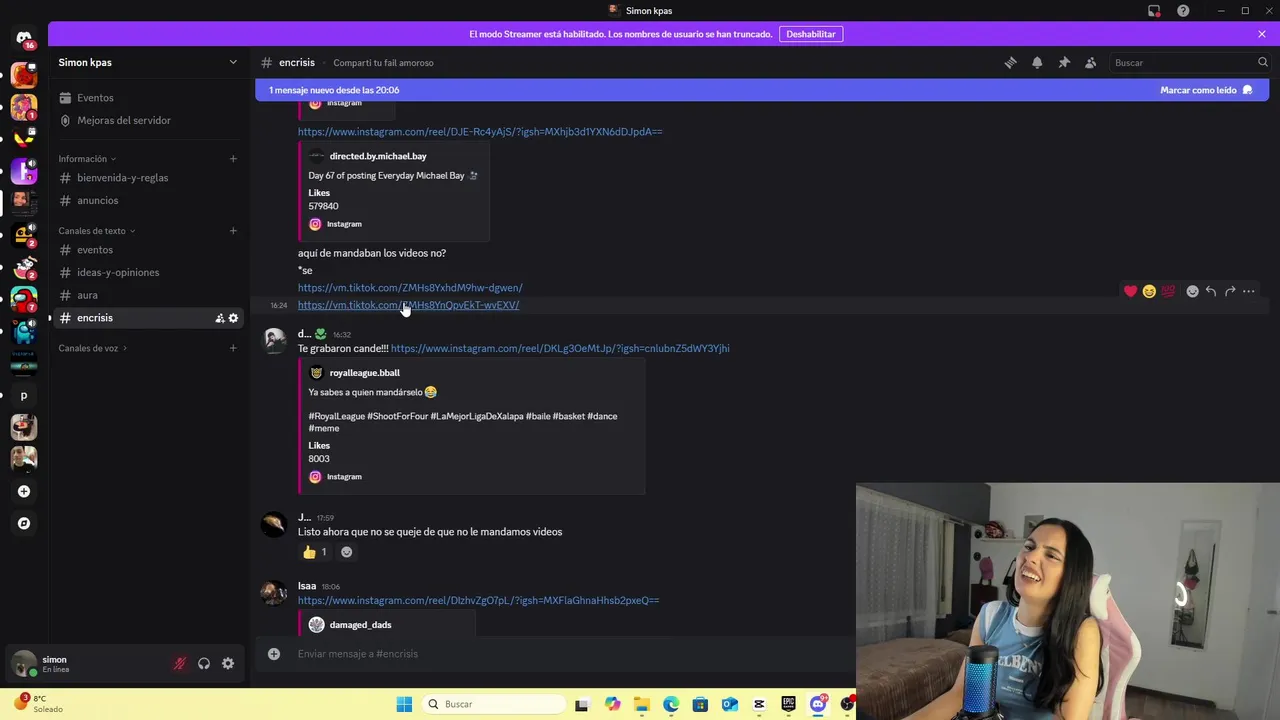React with laughing face emoji
1280x720 pixels.
point(1149,291)
